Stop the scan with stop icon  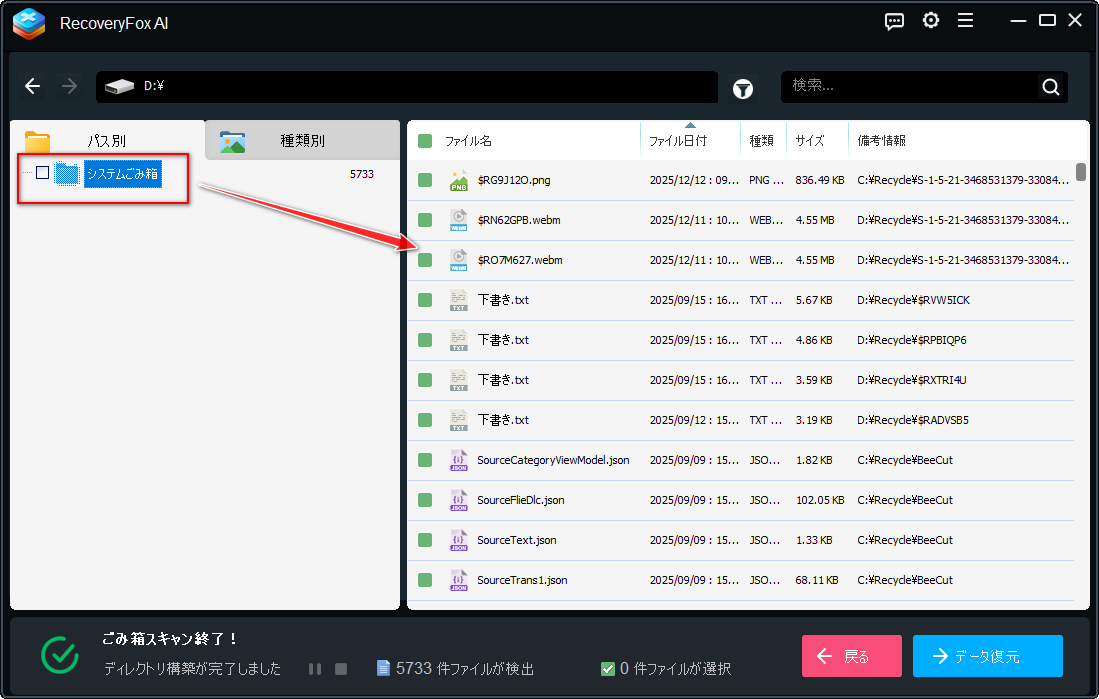tap(340, 669)
